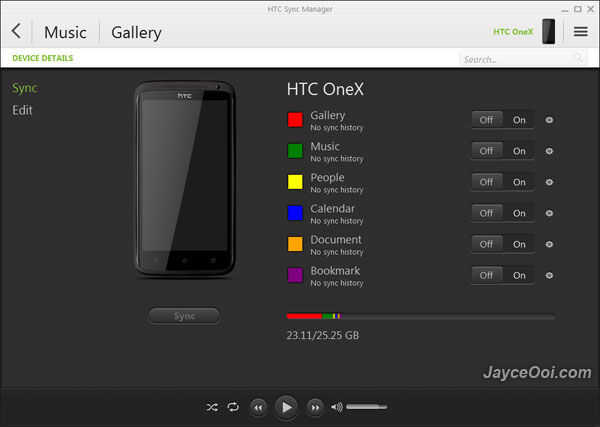
Task: Focus the Search field
Action: [x=522, y=59]
